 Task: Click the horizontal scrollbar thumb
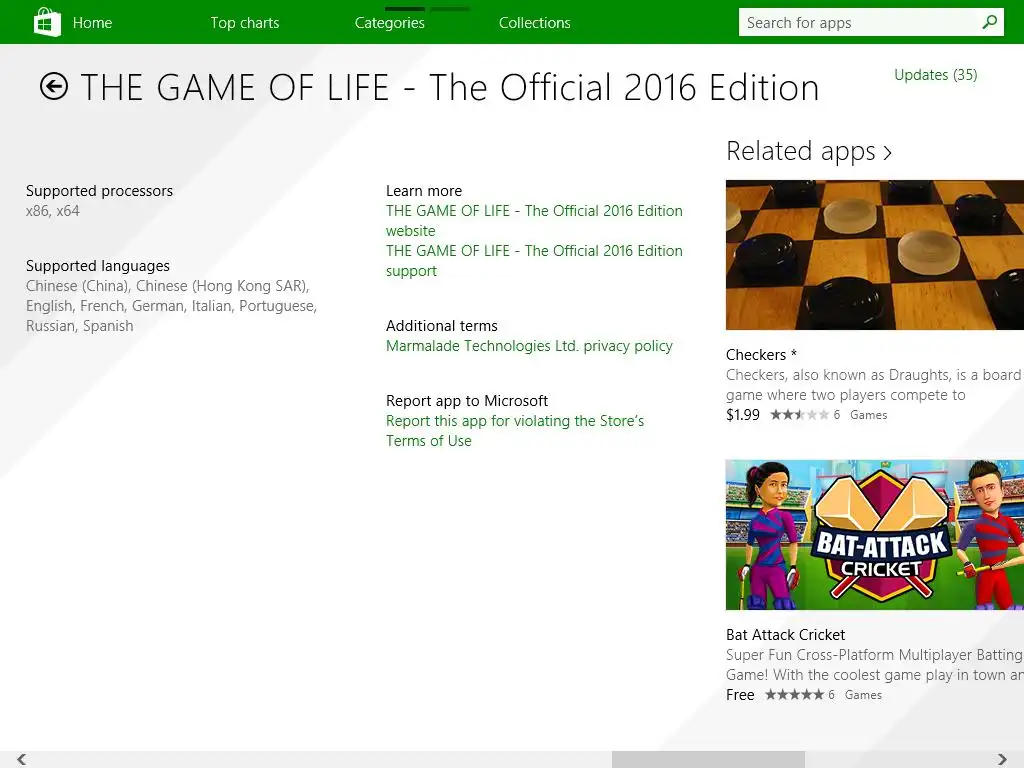tap(708, 759)
